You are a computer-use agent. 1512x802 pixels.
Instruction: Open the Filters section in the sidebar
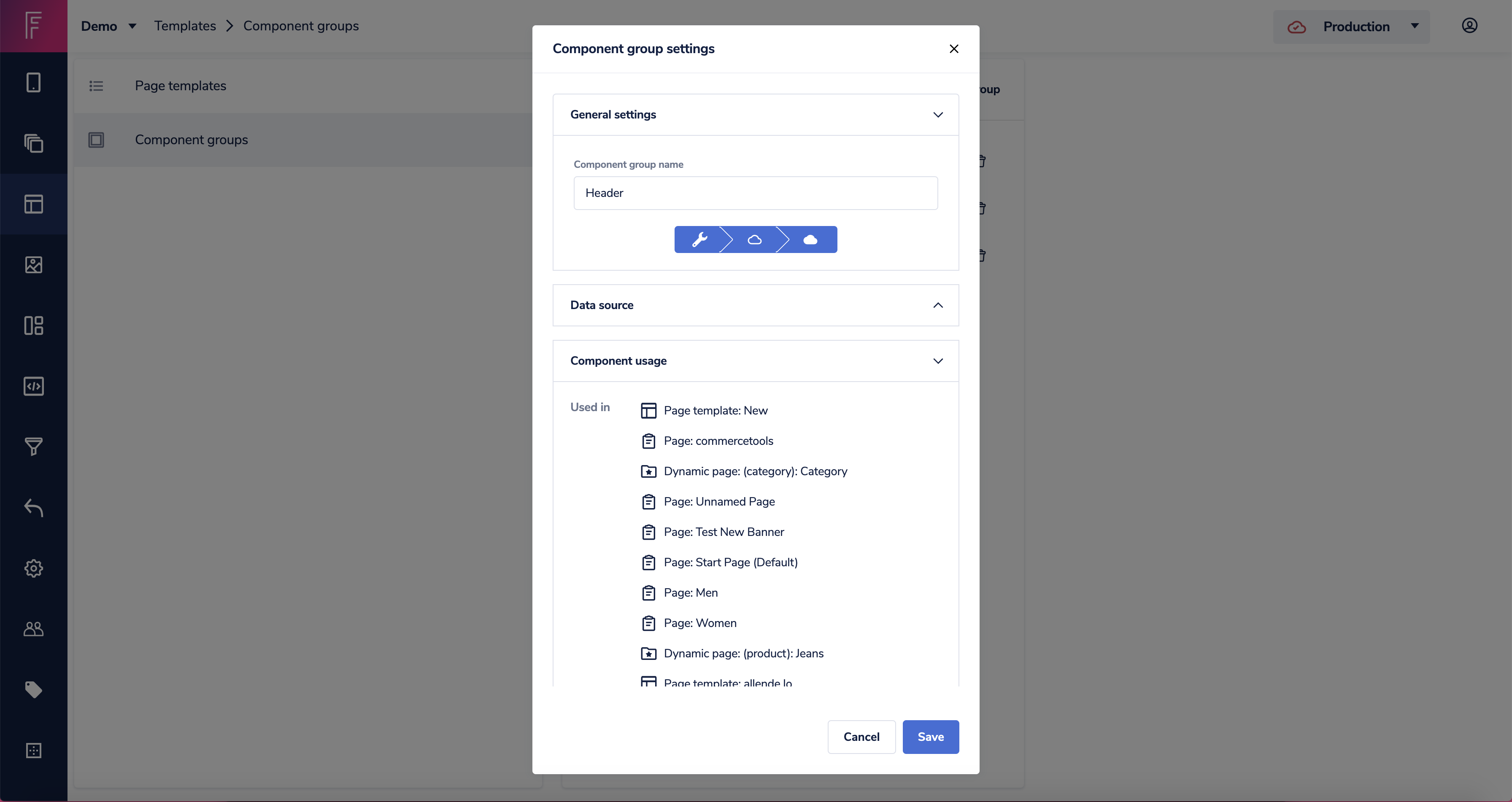point(33,447)
